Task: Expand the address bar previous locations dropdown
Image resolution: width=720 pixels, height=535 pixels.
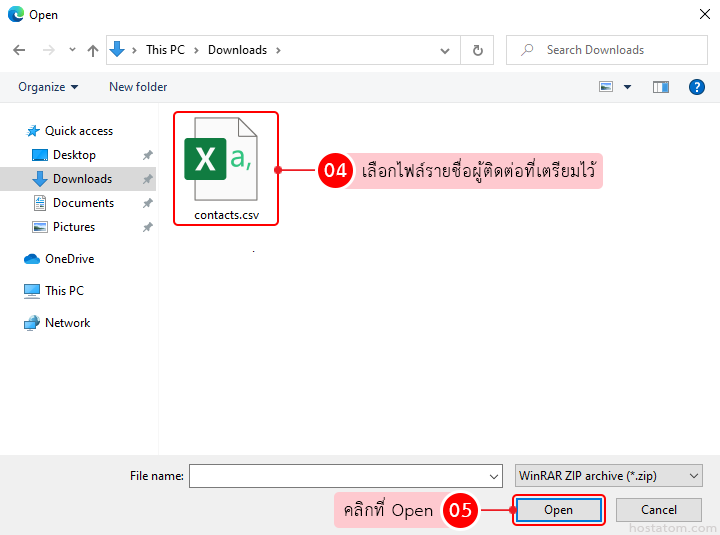Action: tap(446, 50)
